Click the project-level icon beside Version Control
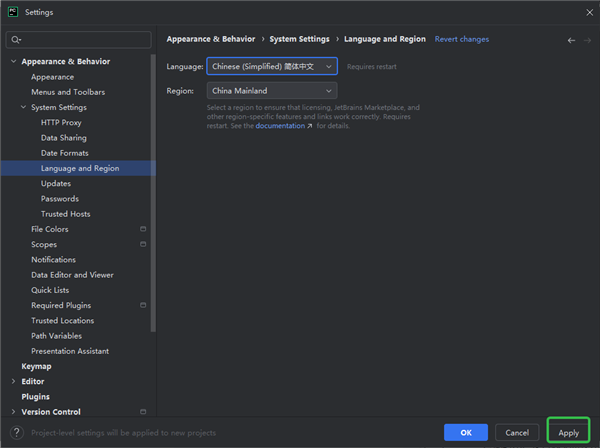This screenshot has width=600, height=448. pos(143,412)
